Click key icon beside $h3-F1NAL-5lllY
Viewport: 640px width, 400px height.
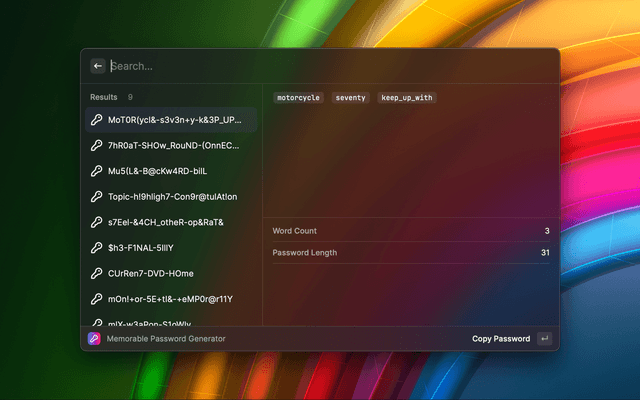pyautogui.click(x=97, y=248)
